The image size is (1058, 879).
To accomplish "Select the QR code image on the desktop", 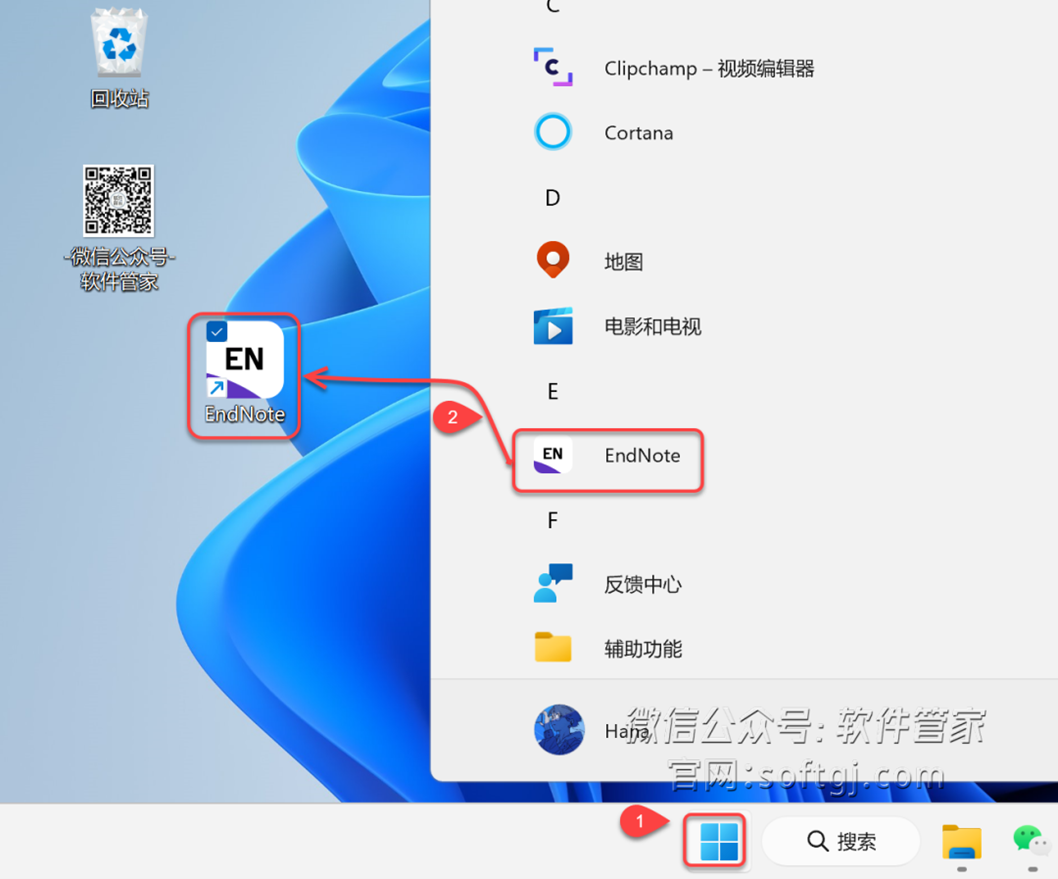I will pos(119,200).
